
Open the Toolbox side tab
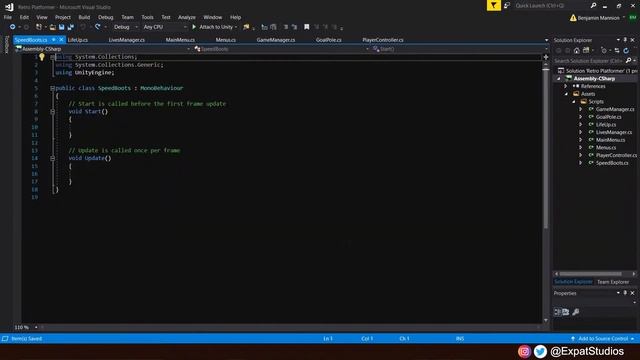(6, 44)
